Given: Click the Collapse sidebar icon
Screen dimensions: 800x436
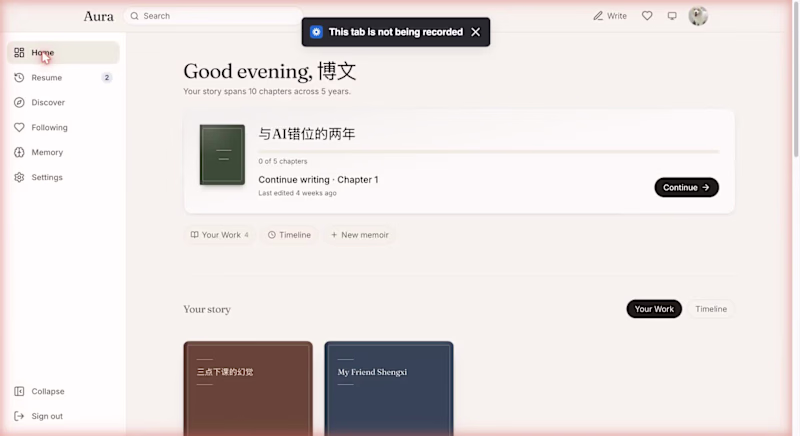Looking at the screenshot, I should click(19, 391).
